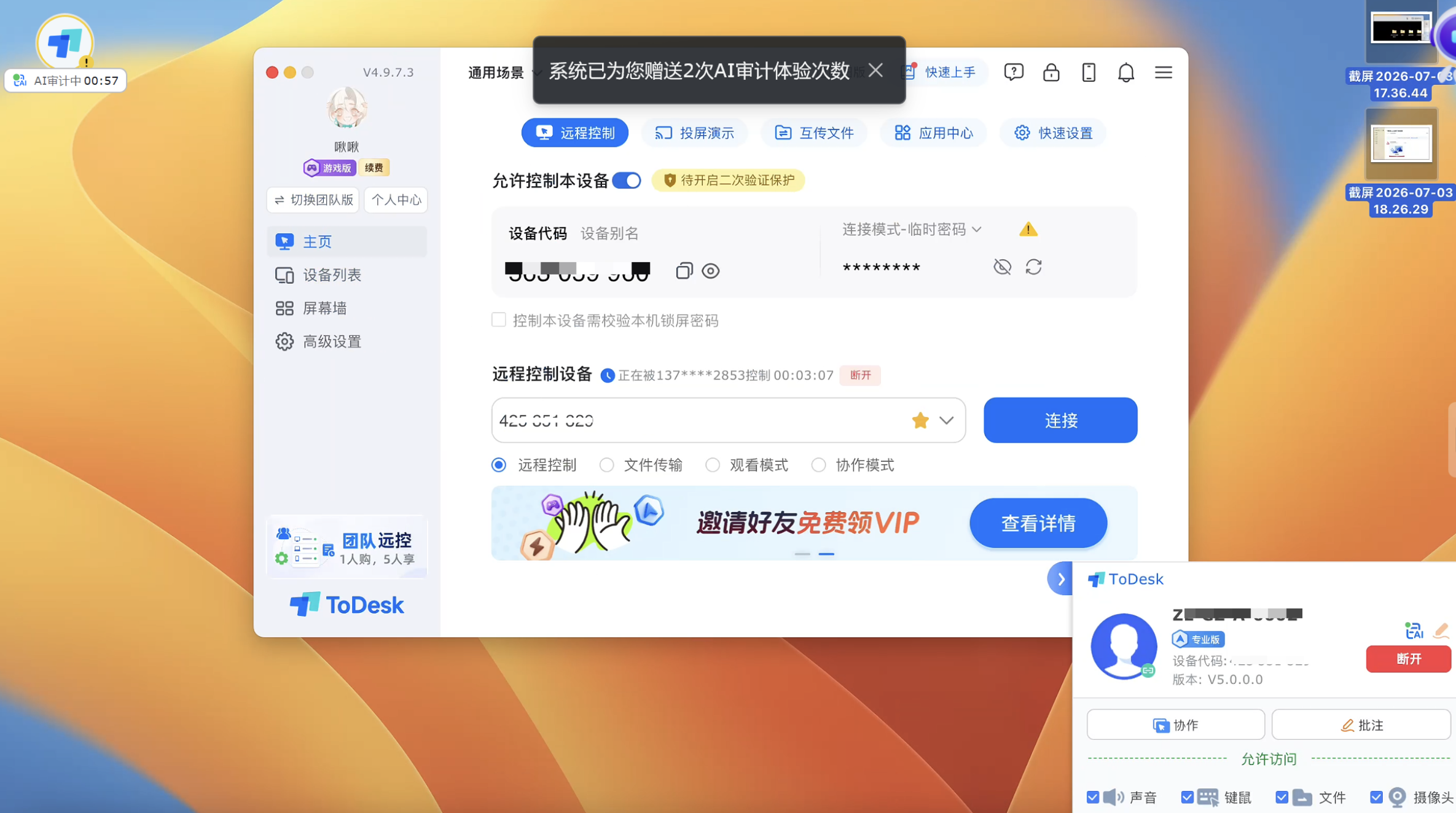Open the 截屏 17.36.44 desktop file
Image resolution: width=1456 pixels, height=813 pixels.
click(1401, 50)
